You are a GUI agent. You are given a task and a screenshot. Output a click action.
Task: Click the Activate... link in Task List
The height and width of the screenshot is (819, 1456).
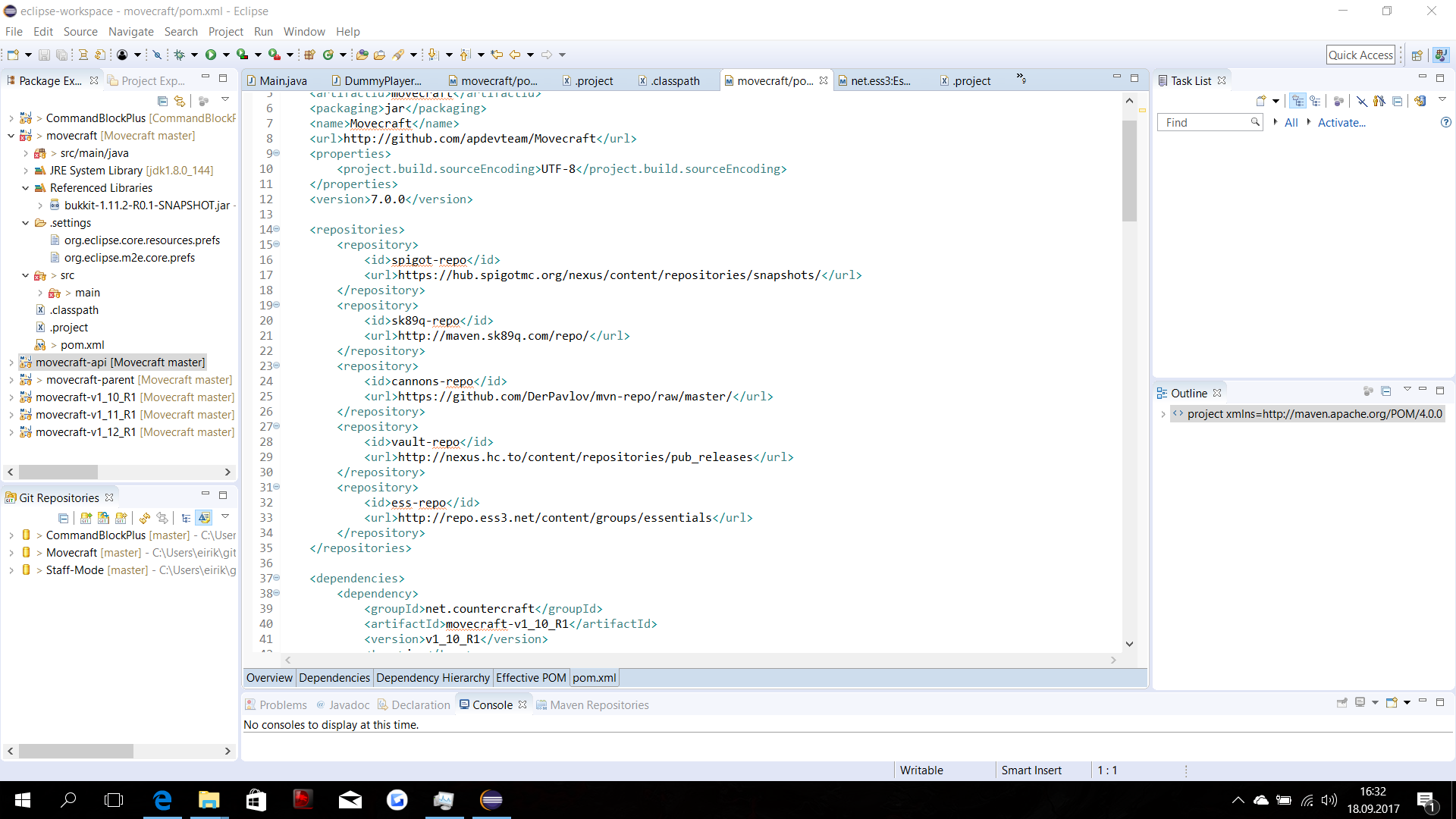coord(1341,123)
